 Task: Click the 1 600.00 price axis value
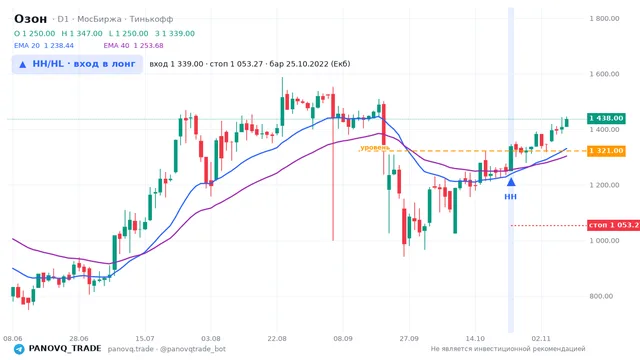coord(604,74)
